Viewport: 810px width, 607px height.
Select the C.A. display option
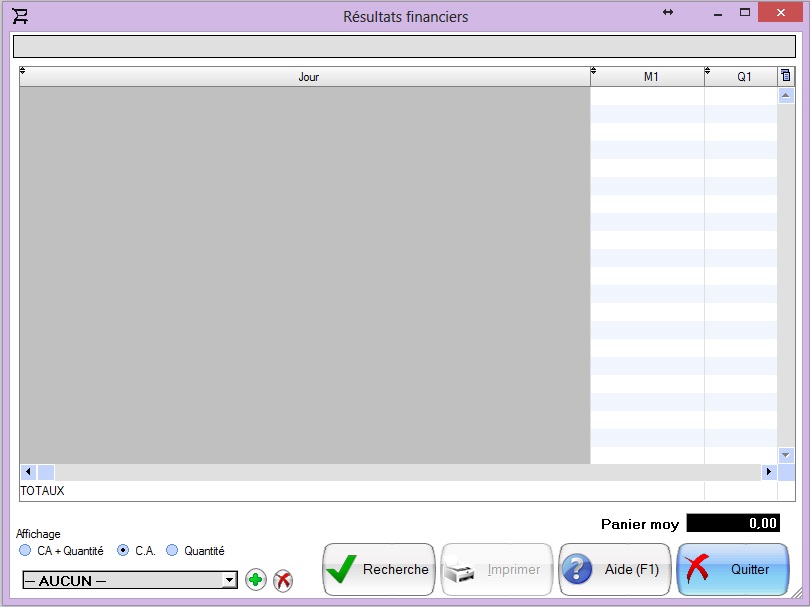124,551
